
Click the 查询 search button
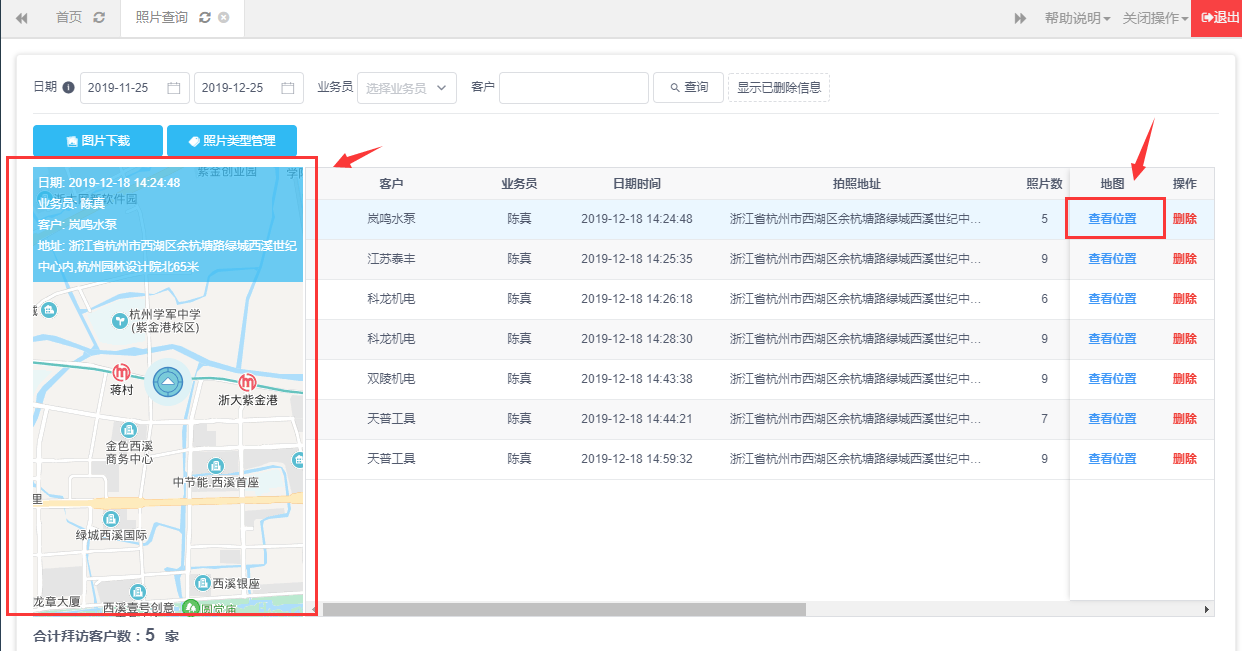pos(688,88)
